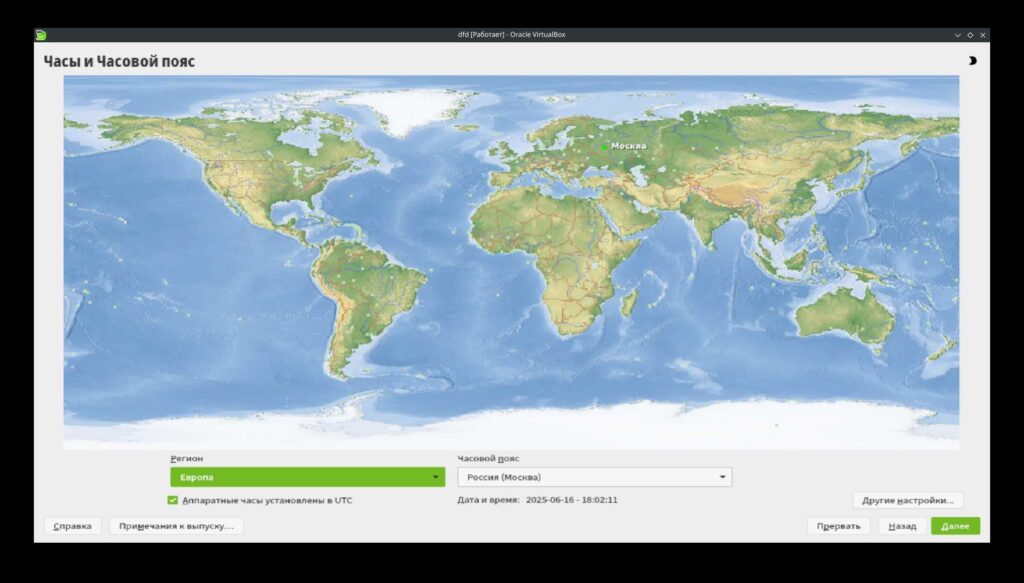Open Примечания к выпуску release notes
Image resolution: width=1024 pixels, height=583 pixels.
[x=176, y=526]
